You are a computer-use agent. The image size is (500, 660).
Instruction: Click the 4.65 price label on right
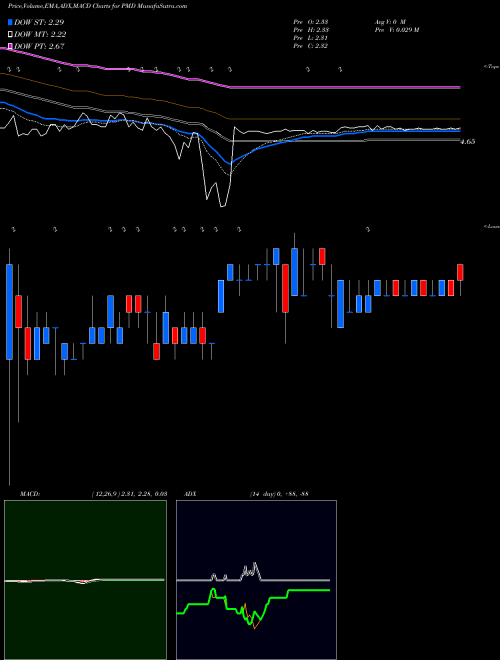pos(468,142)
